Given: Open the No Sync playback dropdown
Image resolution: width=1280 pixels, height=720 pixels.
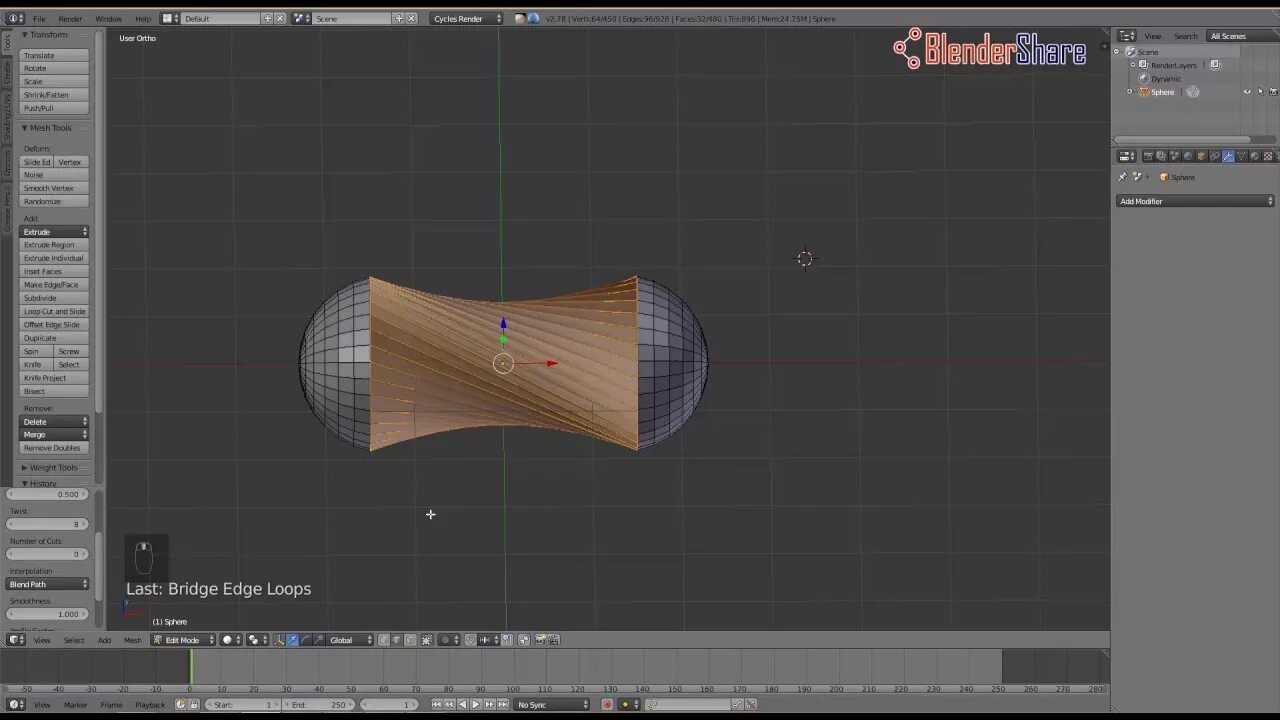Looking at the screenshot, I should coord(551,704).
